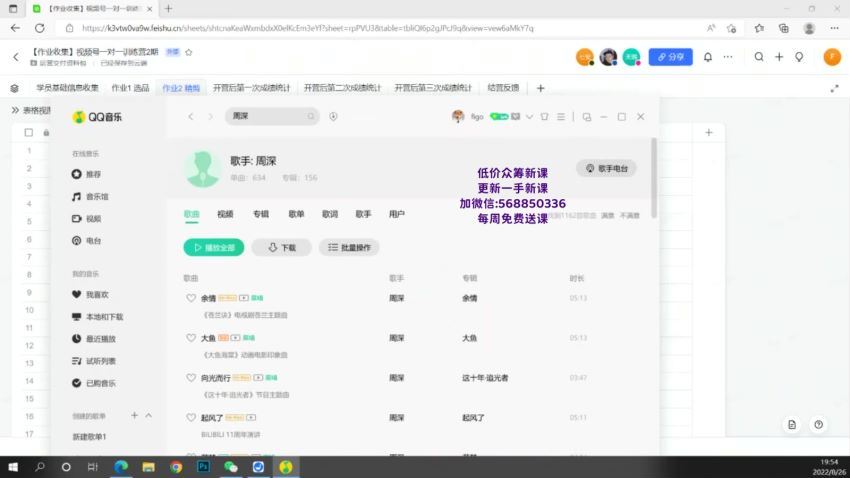The image size is (850, 478).
Task: Open Feishu sheet tab 结营反馈
Action: (x=503, y=88)
